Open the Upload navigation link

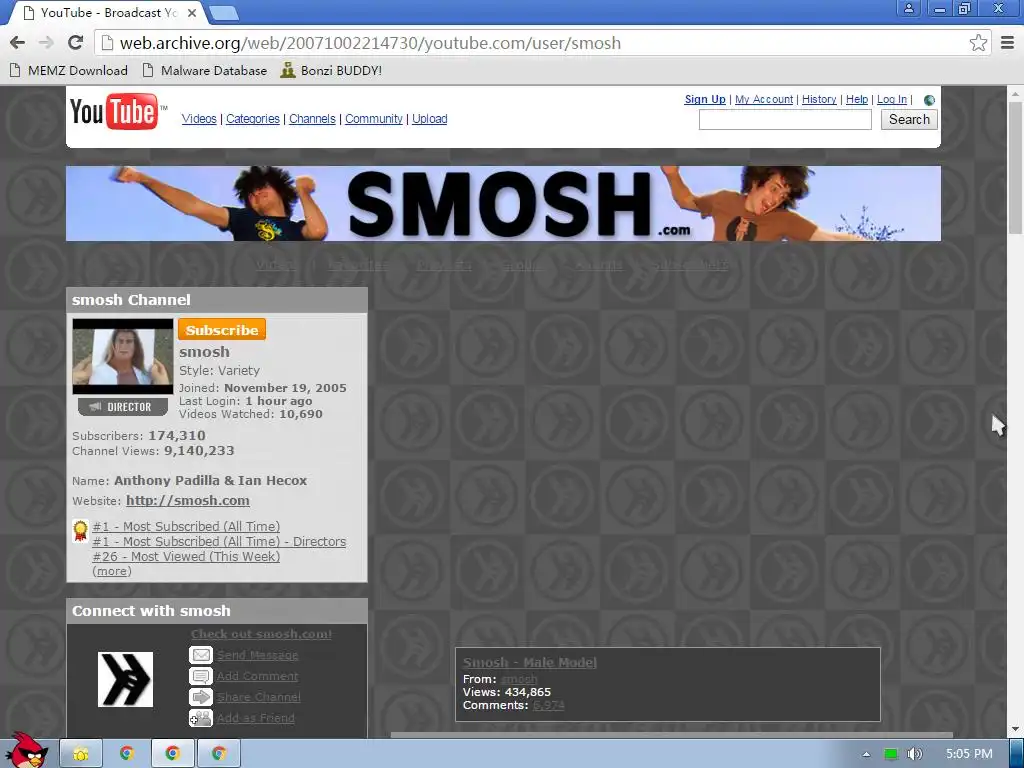430,119
